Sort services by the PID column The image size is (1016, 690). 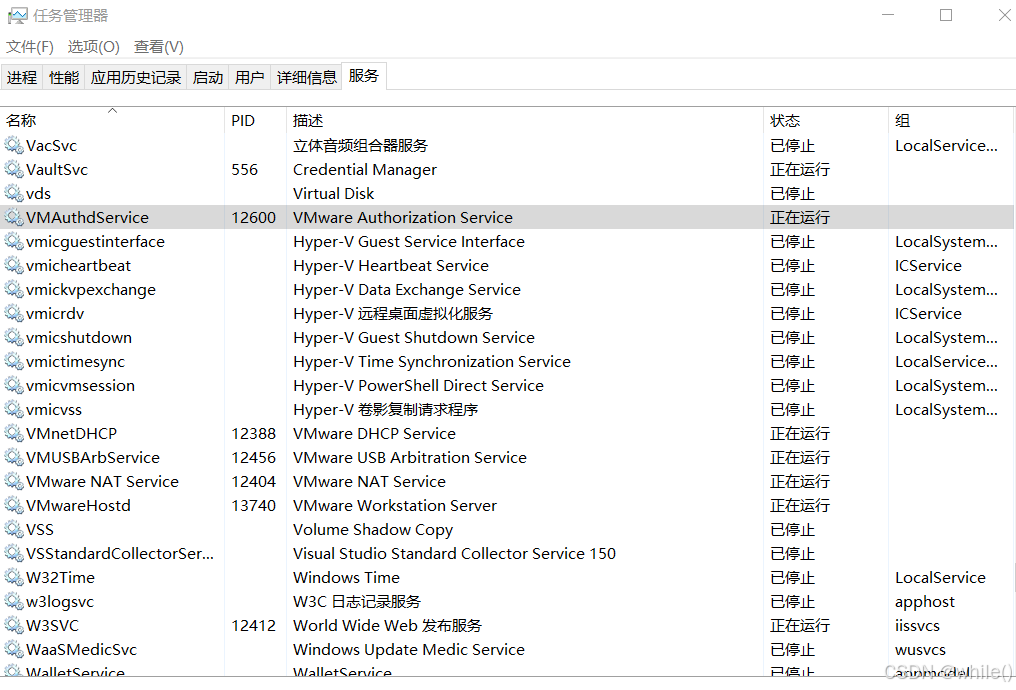pyautogui.click(x=242, y=120)
